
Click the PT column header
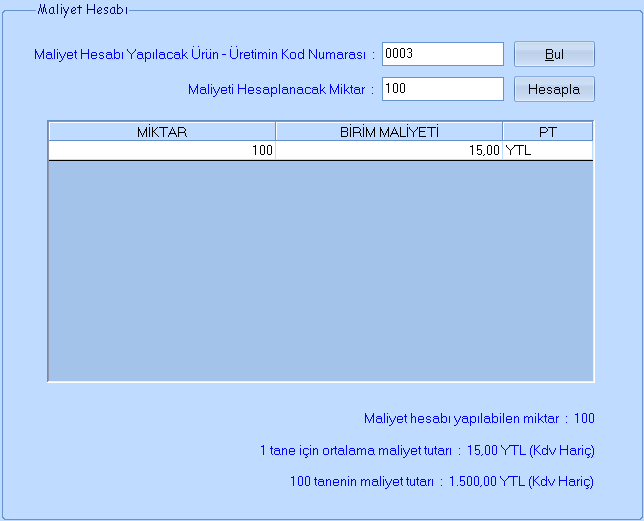[x=548, y=132]
